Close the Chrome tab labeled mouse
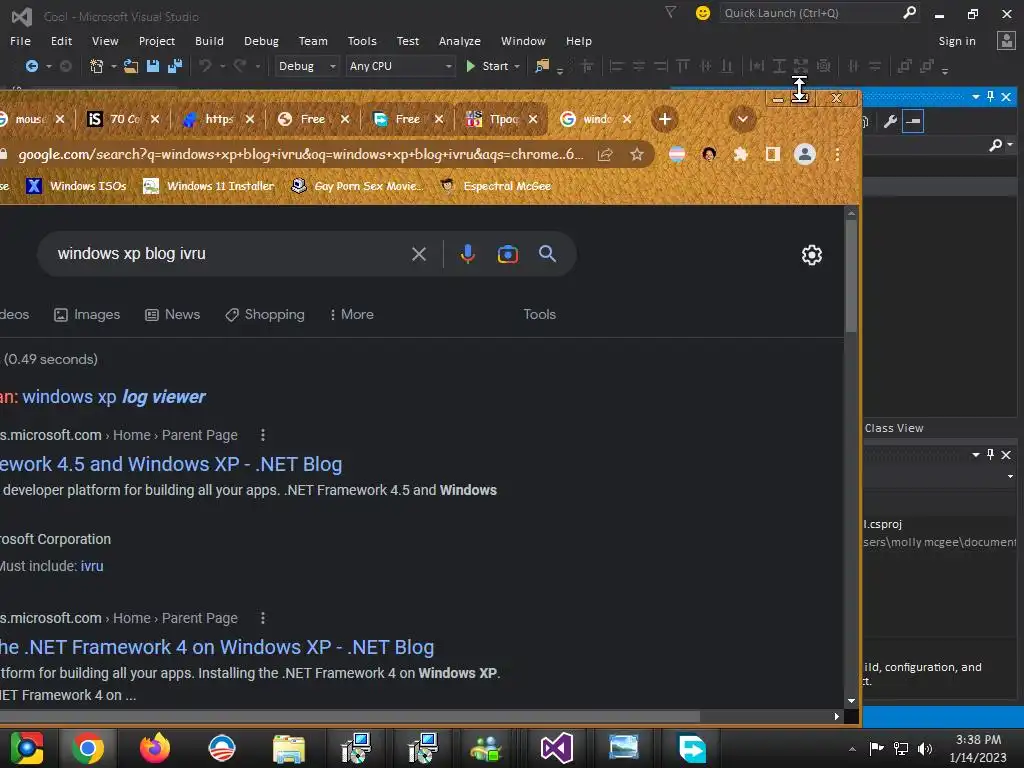This screenshot has width=1024, height=768. [59, 119]
